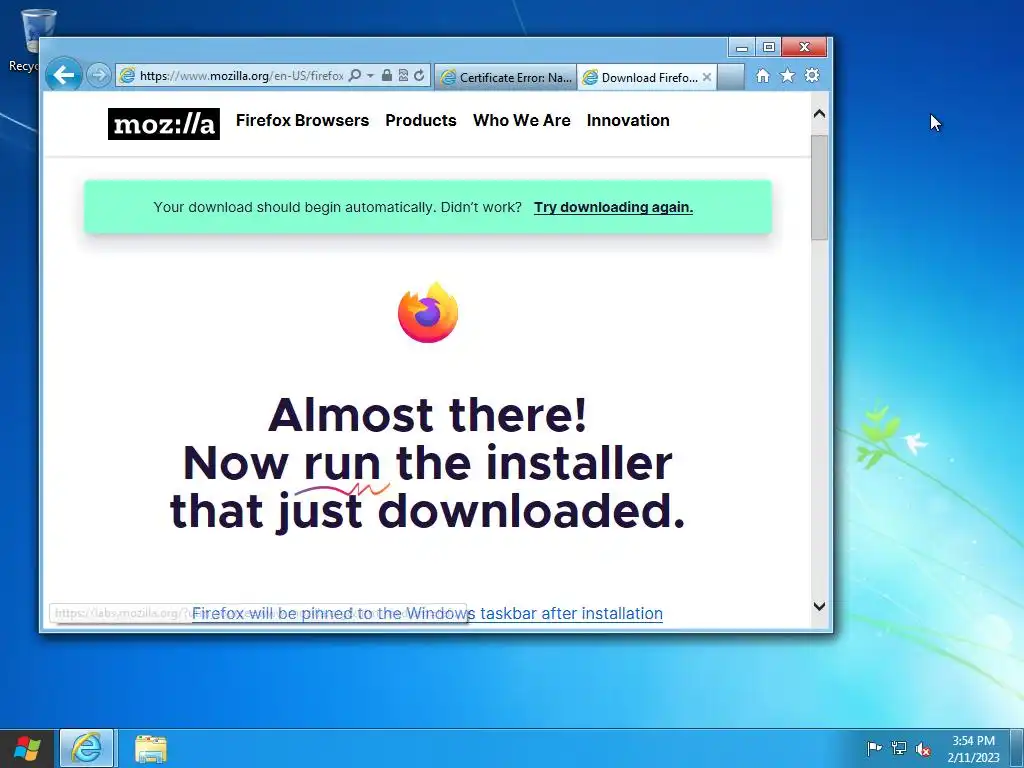The image size is (1024, 768).
Task: Open the Firefox Browsers menu
Action: pyautogui.click(x=302, y=120)
